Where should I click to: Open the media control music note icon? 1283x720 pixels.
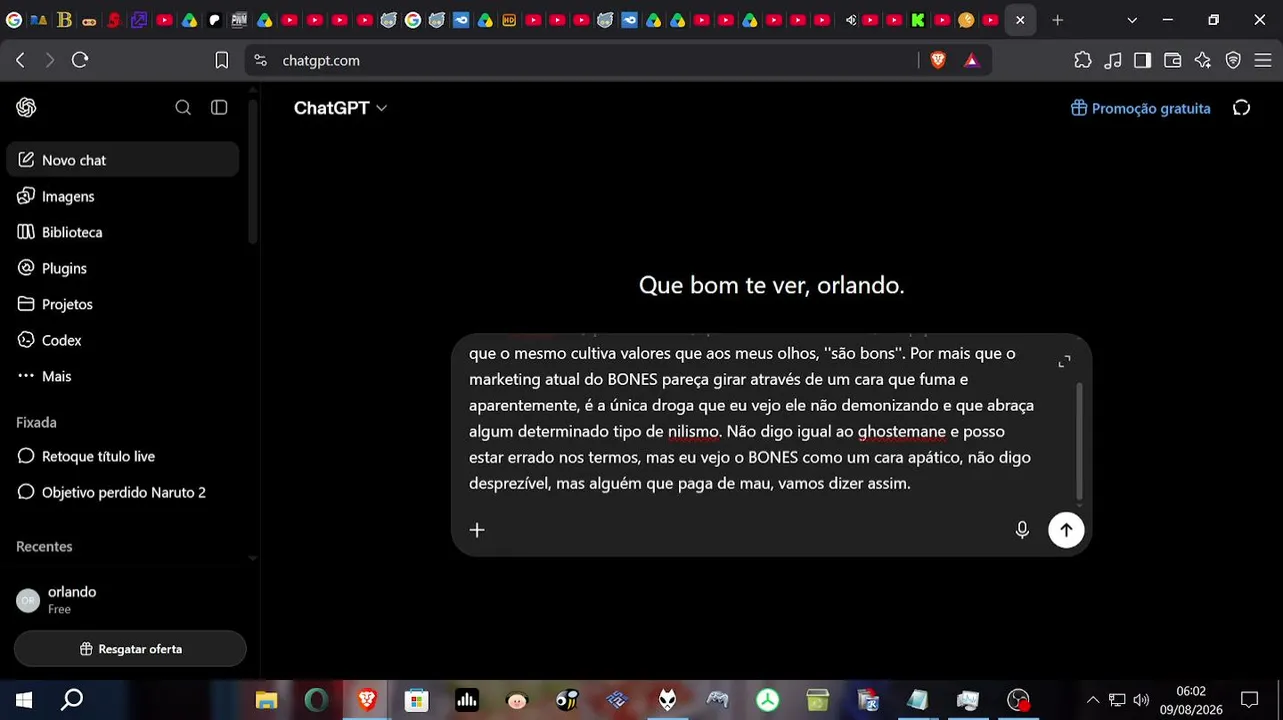point(1113,60)
